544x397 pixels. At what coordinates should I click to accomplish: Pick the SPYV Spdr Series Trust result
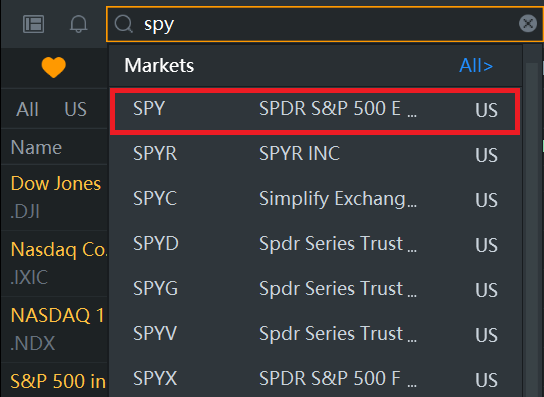(315, 334)
